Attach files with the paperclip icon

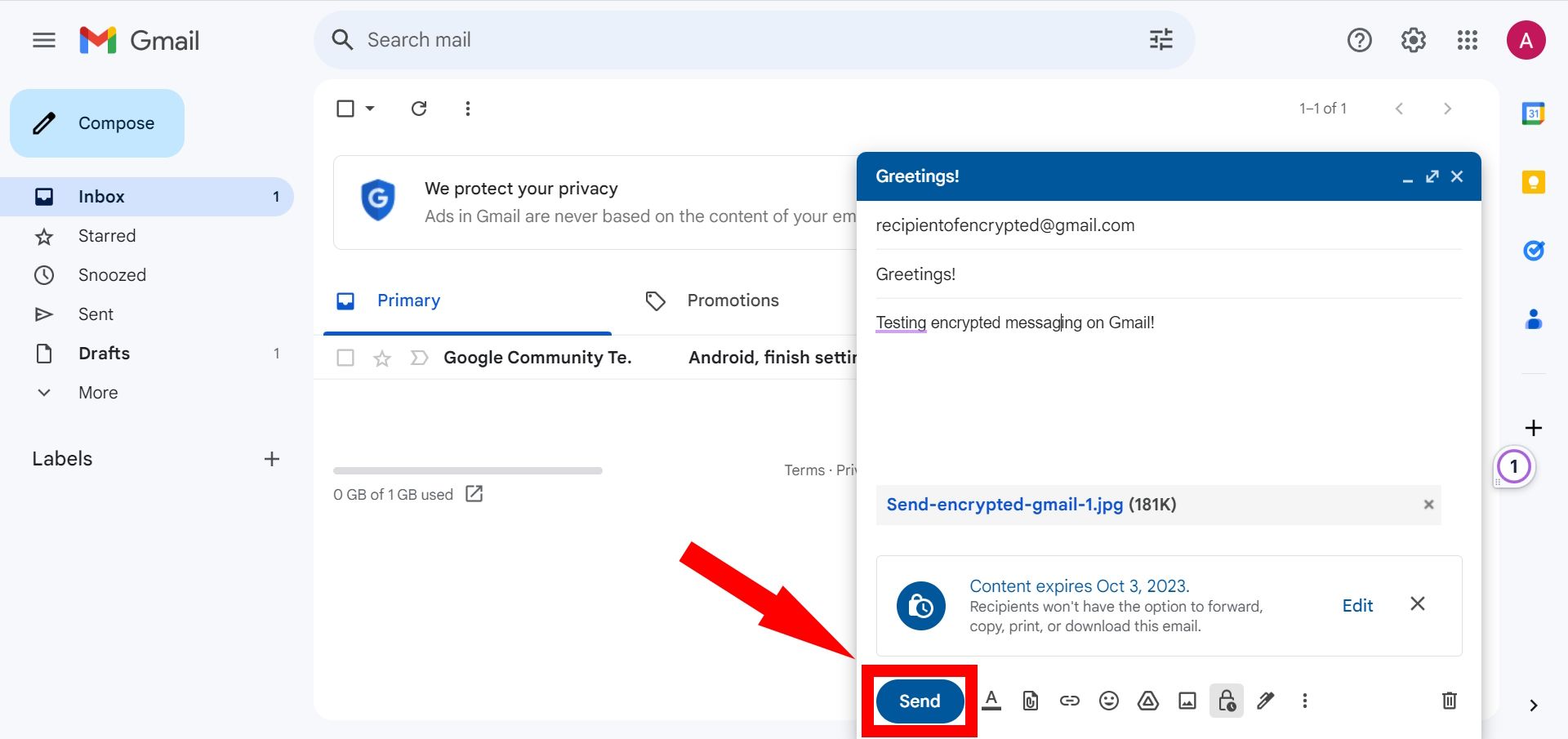coord(1031,701)
